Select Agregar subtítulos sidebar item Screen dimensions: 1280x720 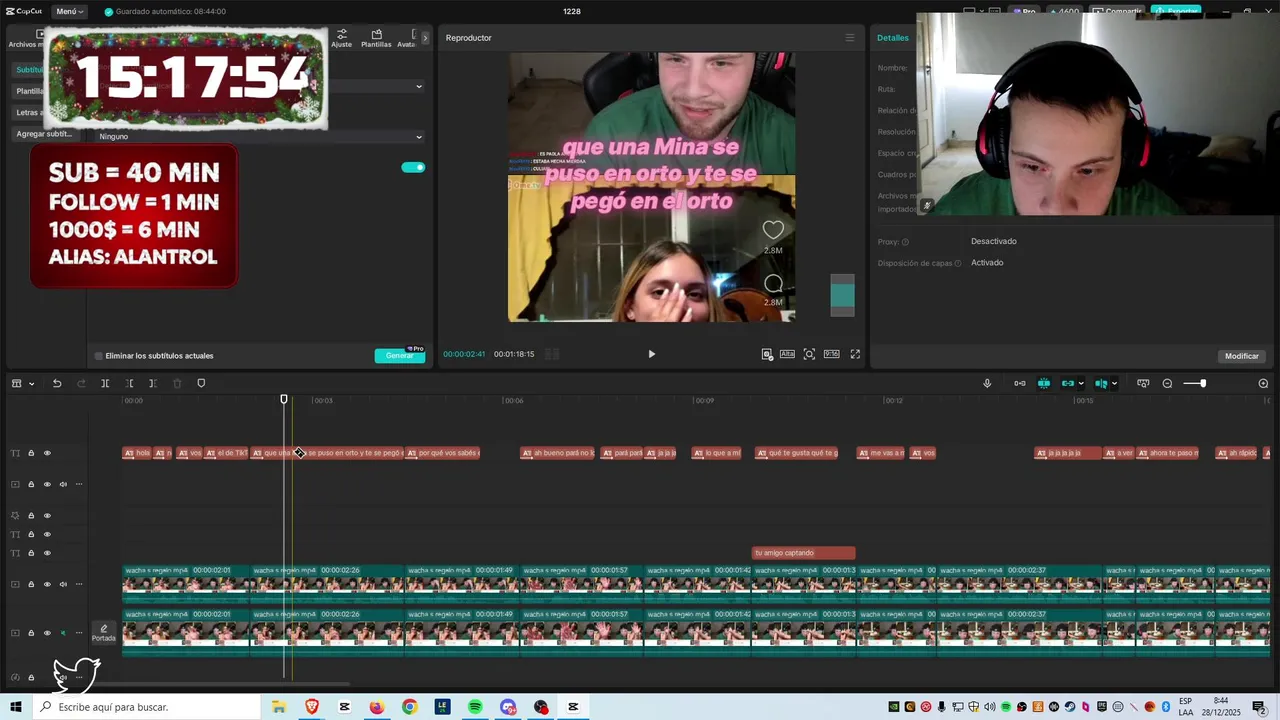pyautogui.click(x=45, y=133)
